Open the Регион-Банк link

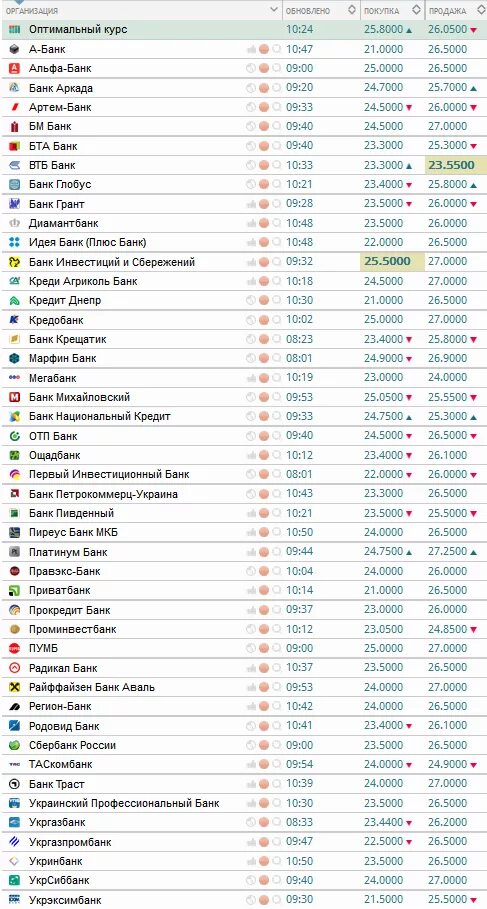pos(60,706)
